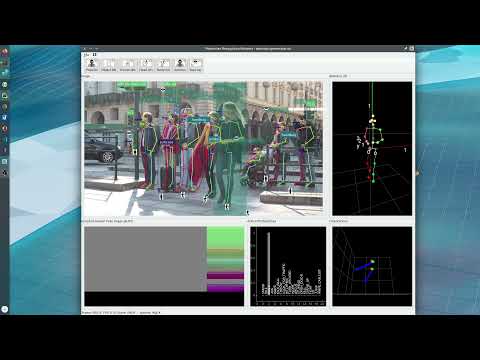Image resolution: width=480 pixels, height=360 pixels.
Task: Click the sixth toolbar button with person silhouette
Action: [180, 65]
